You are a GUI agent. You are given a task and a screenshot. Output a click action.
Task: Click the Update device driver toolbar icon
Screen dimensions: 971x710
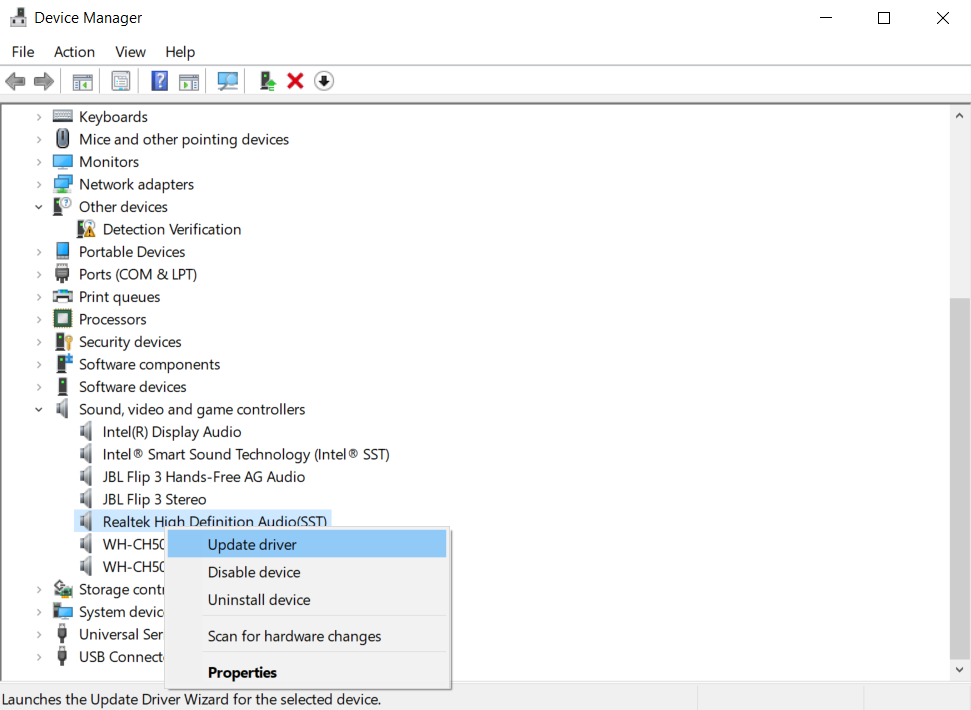point(268,81)
